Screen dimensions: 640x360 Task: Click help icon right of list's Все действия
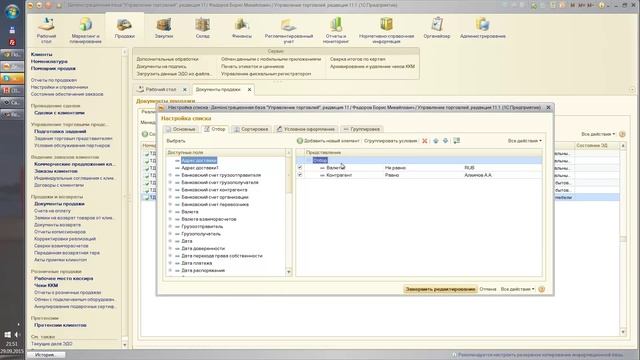[622, 134]
